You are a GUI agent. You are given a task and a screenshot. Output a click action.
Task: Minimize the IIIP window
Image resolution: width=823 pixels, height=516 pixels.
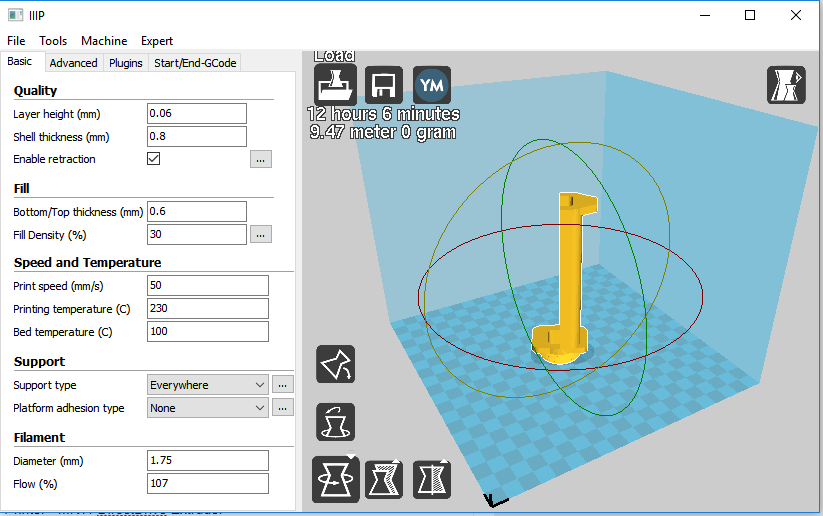[x=705, y=15]
